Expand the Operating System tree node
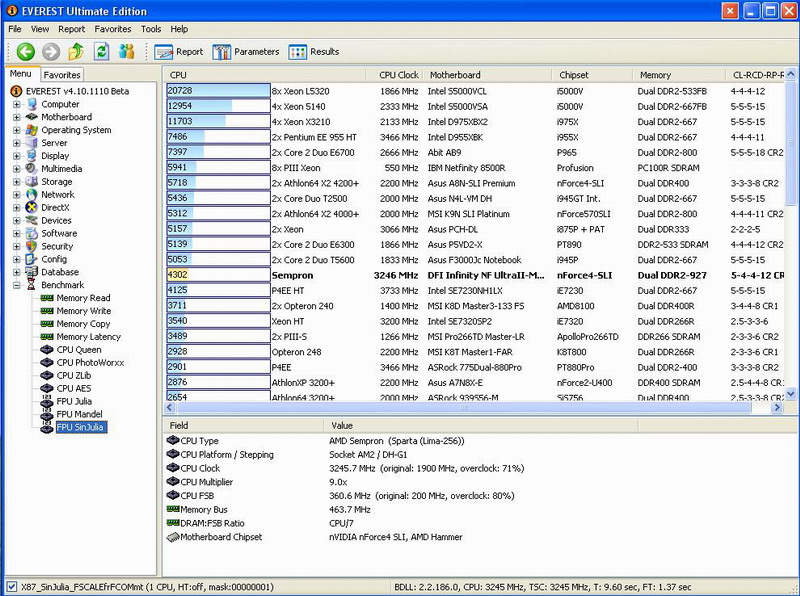800x596 pixels. [x=17, y=130]
